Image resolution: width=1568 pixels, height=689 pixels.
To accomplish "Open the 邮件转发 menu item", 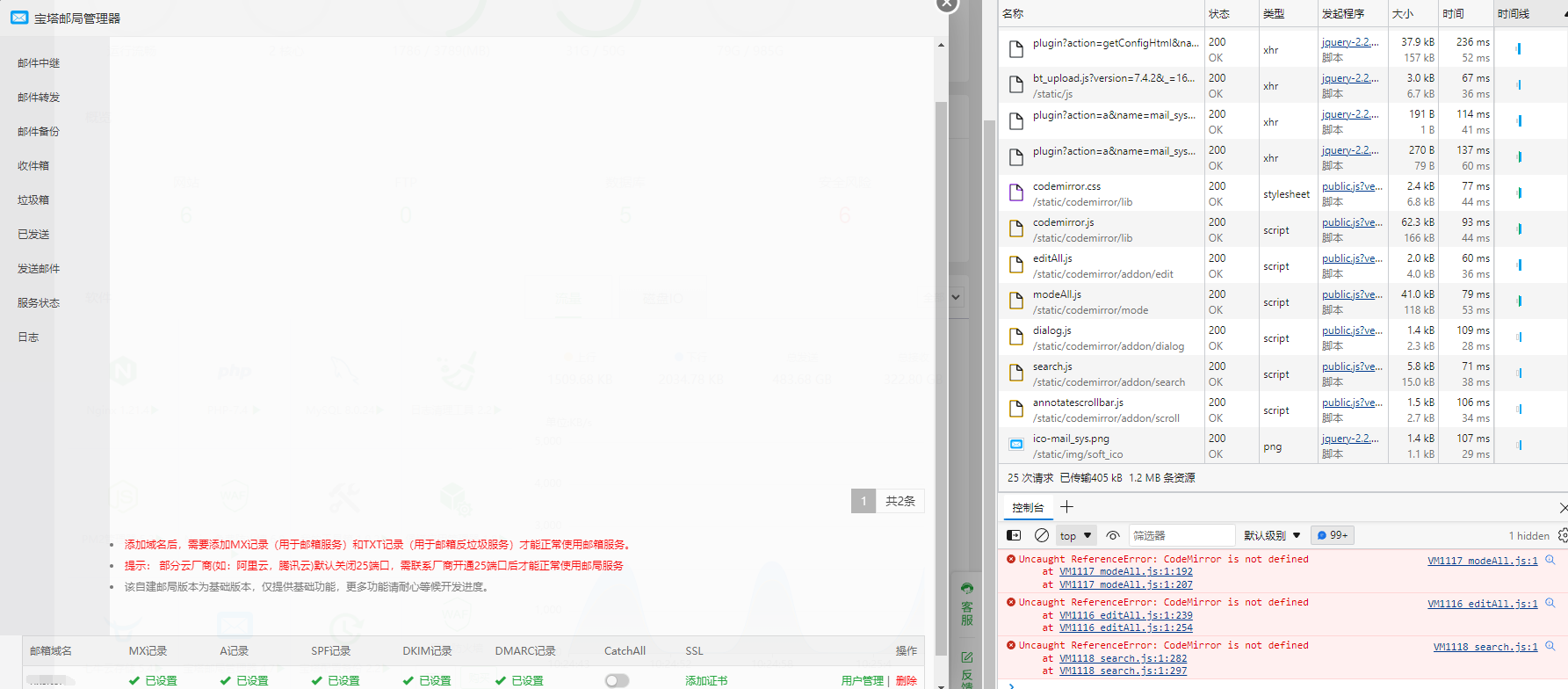I will point(39,98).
